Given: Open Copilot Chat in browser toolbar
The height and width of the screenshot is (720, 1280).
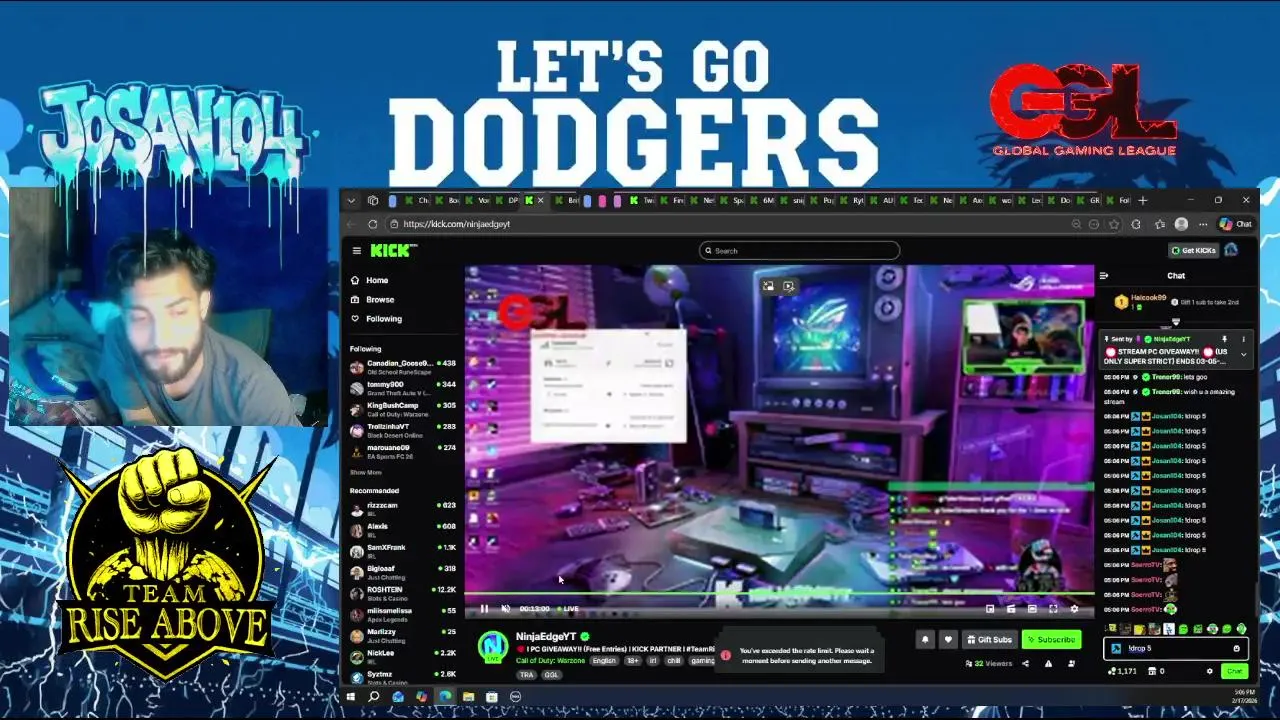Looking at the screenshot, I should [1235, 224].
